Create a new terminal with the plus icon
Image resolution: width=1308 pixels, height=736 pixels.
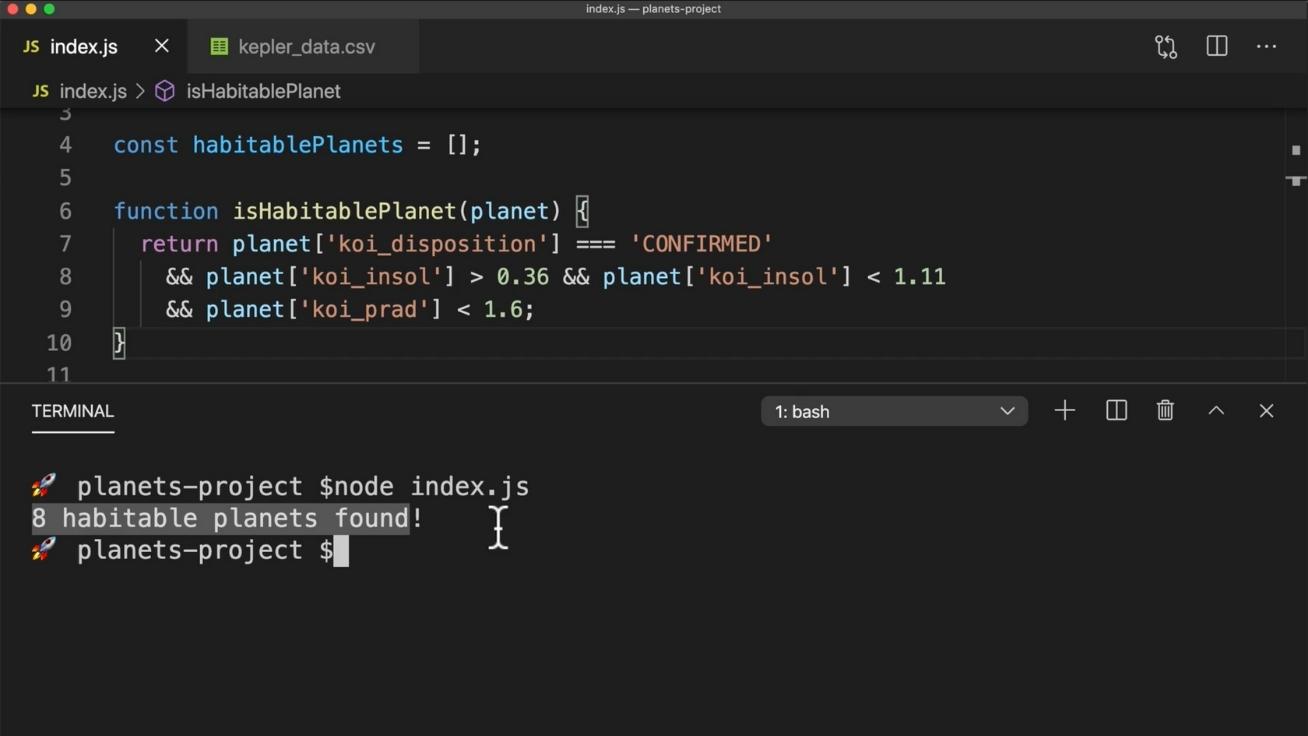coord(1065,410)
